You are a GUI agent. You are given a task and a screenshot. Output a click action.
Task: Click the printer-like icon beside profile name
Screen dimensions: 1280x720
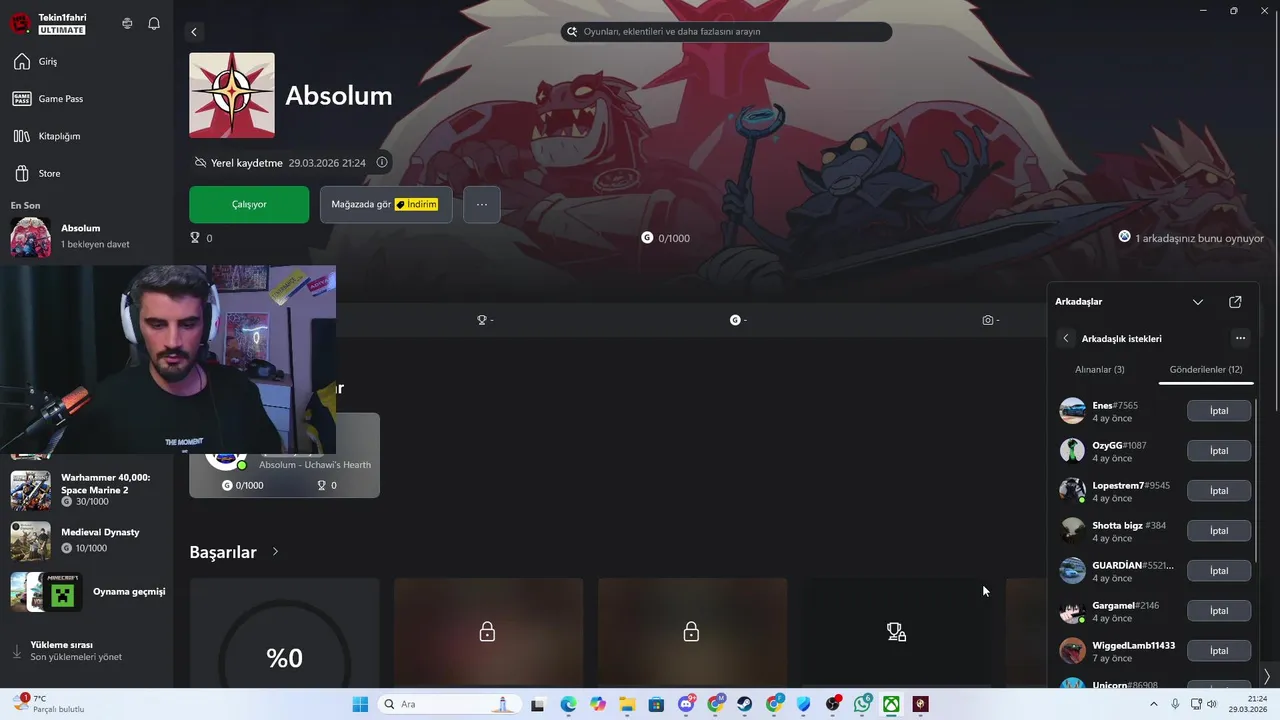[x=127, y=23]
